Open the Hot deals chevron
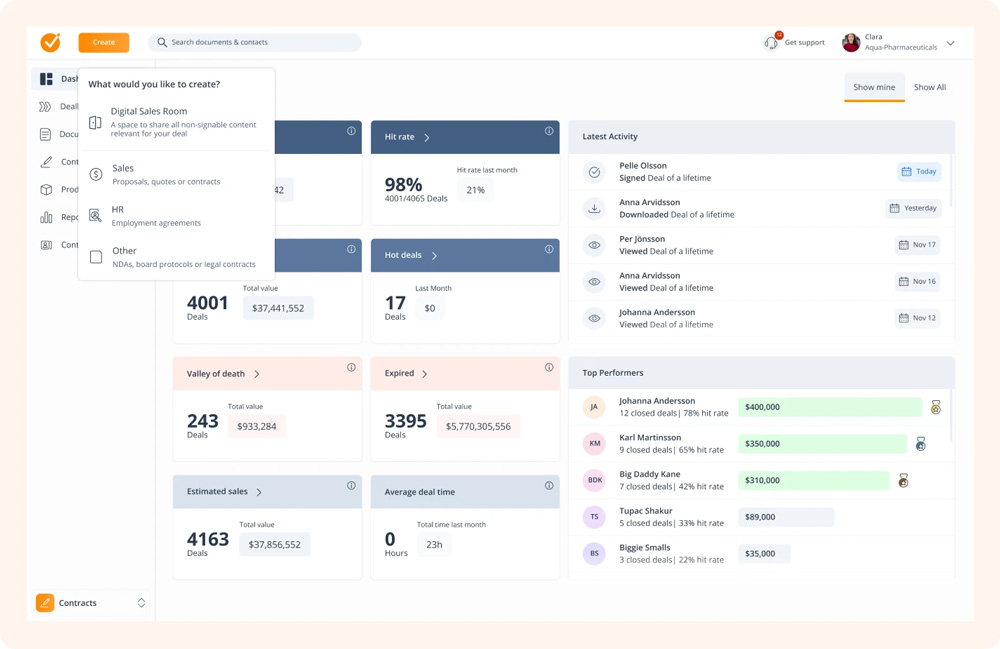The width and height of the screenshot is (1000, 649). [x=434, y=256]
